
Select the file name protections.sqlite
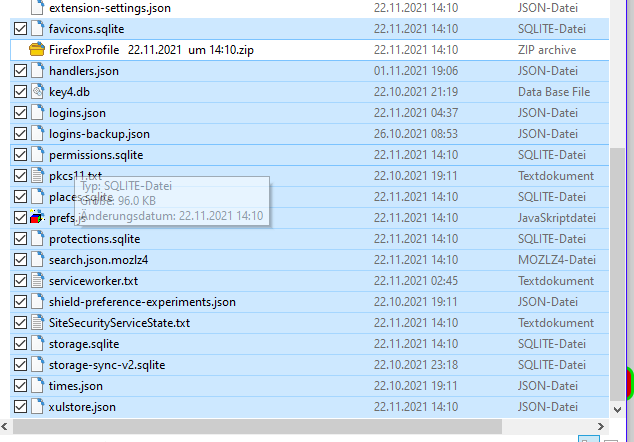[x=94, y=239]
